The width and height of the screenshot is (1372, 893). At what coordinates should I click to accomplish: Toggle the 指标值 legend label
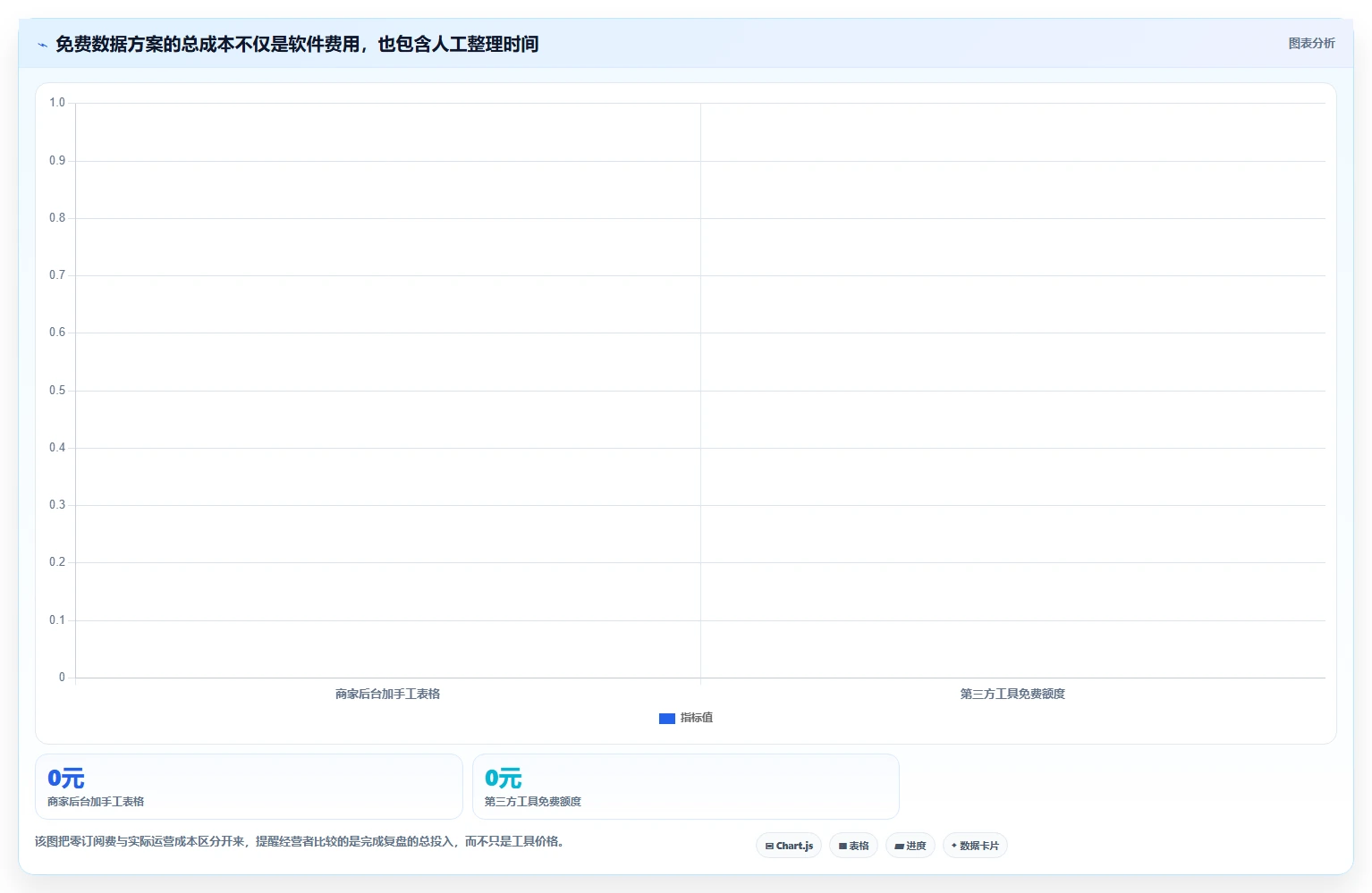click(697, 718)
